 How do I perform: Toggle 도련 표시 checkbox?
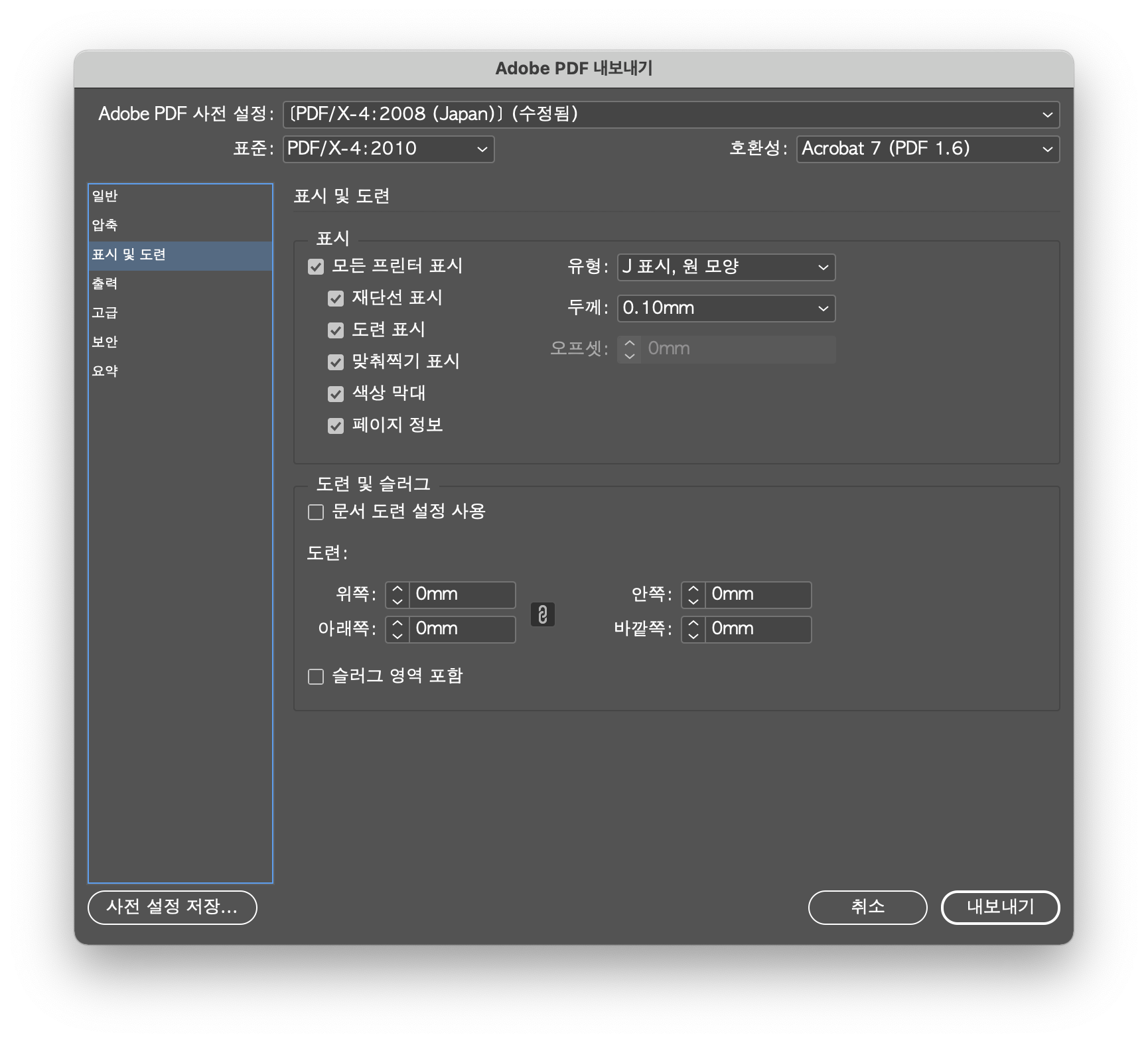click(x=336, y=330)
